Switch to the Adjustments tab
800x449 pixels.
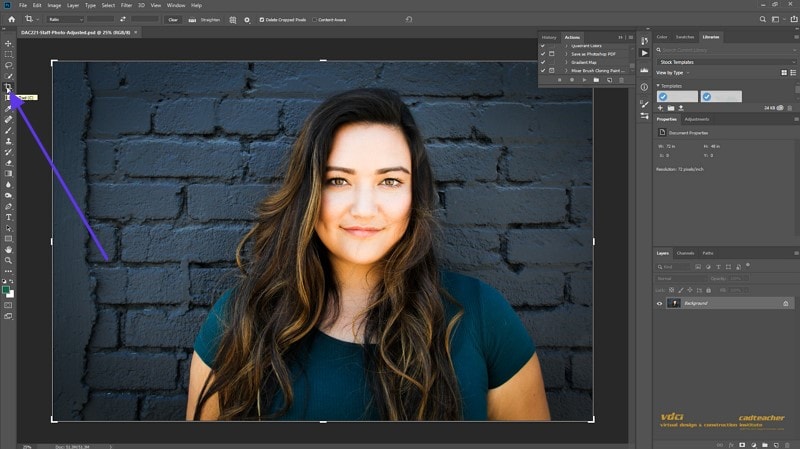(x=696, y=119)
